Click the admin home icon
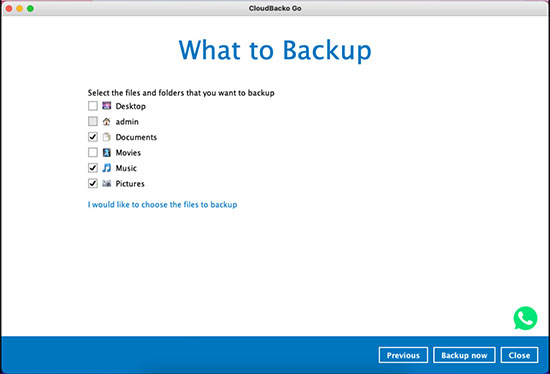This screenshot has height=374, width=550. 107,121
